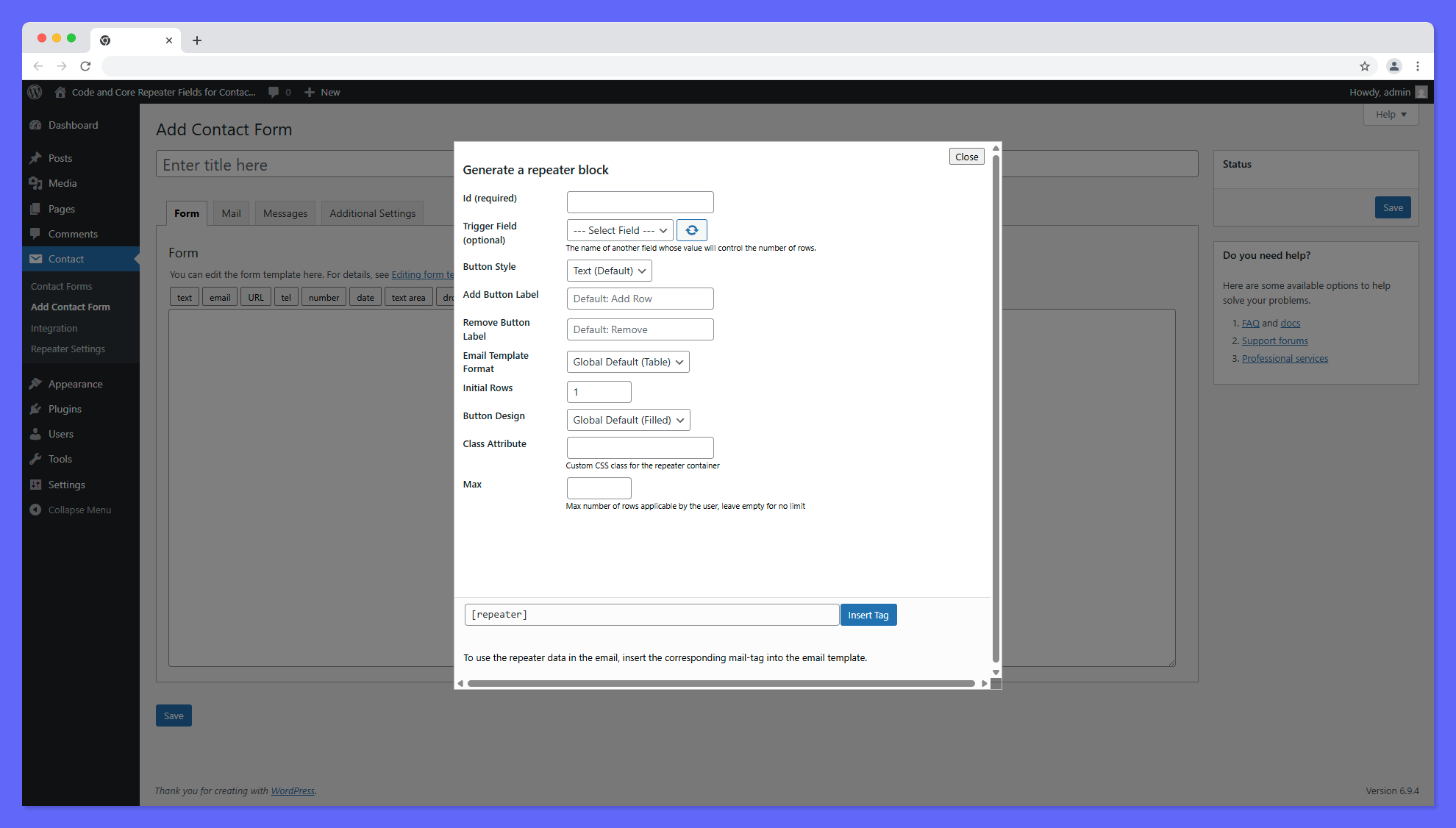This screenshot has width=1456, height=828.
Task: Open the Trigger Field select dropdown
Action: tap(618, 229)
